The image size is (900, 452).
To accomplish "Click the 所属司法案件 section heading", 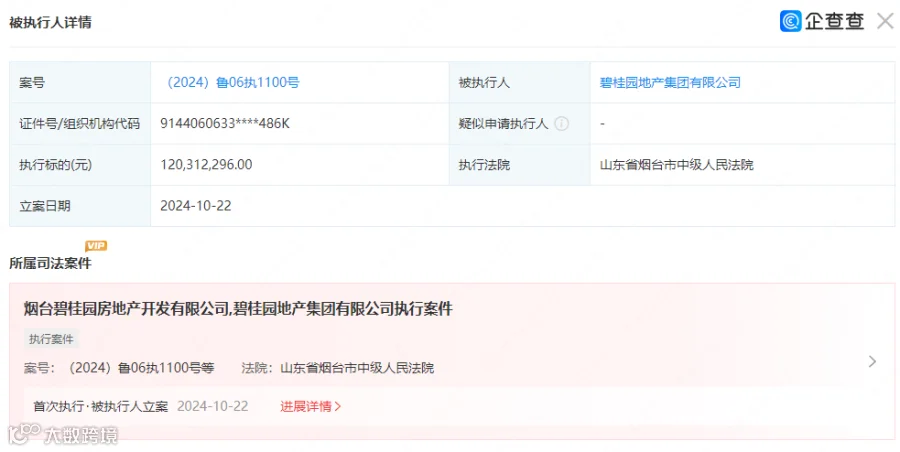I will [51, 263].
